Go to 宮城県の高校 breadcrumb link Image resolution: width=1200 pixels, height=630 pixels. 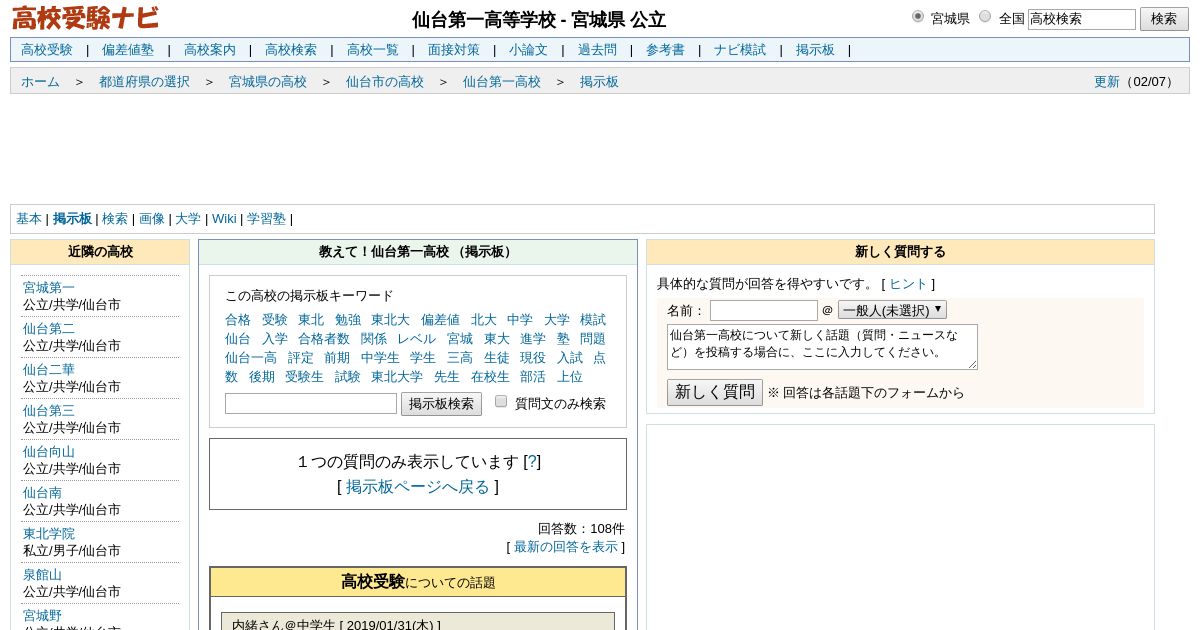coord(268,82)
